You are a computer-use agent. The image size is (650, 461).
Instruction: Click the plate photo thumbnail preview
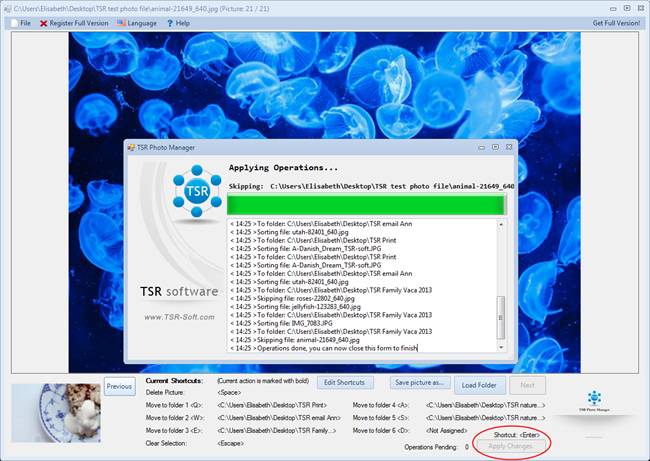tap(55, 413)
